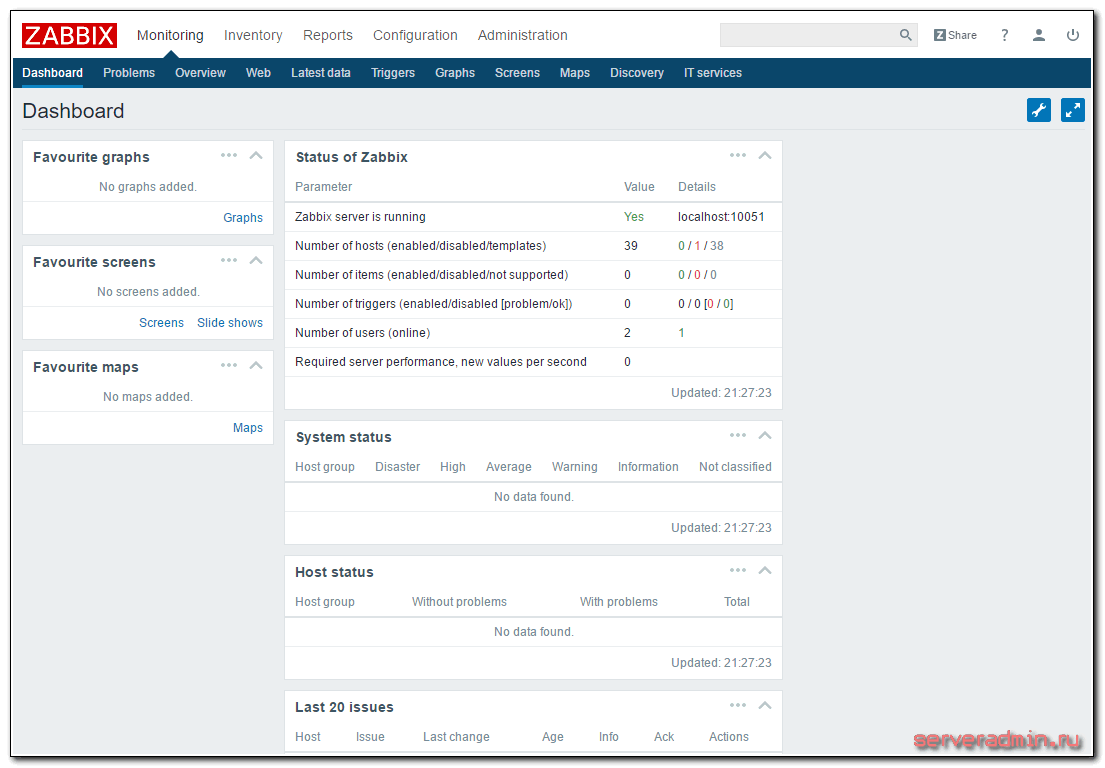Follow the Slide shows link
The image size is (1105, 768).
coord(230,323)
